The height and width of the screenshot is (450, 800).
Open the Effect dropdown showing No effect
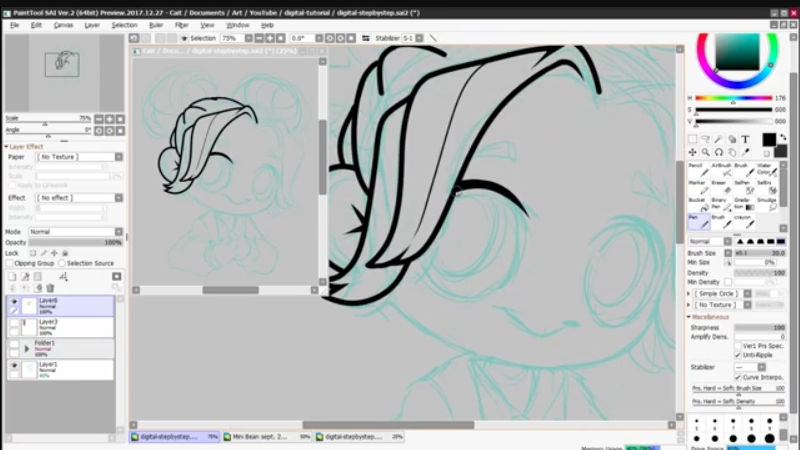(x=79, y=197)
